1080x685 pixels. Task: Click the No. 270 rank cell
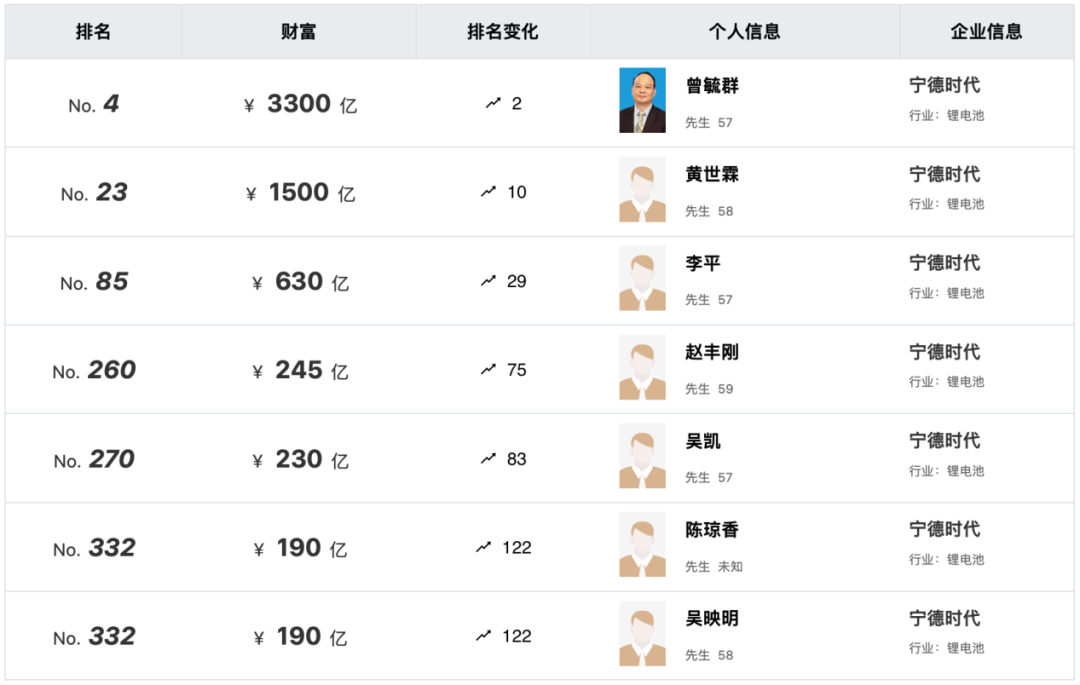93,460
